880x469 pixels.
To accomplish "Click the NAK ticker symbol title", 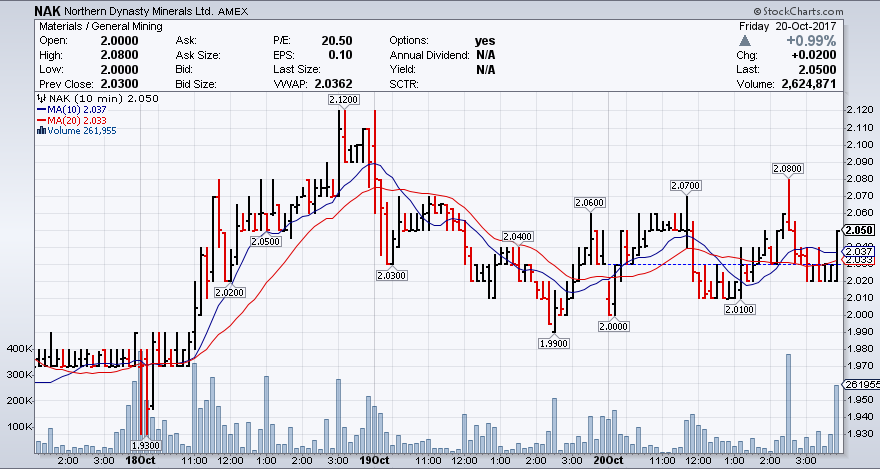I will pyautogui.click(x=48, y=11).
